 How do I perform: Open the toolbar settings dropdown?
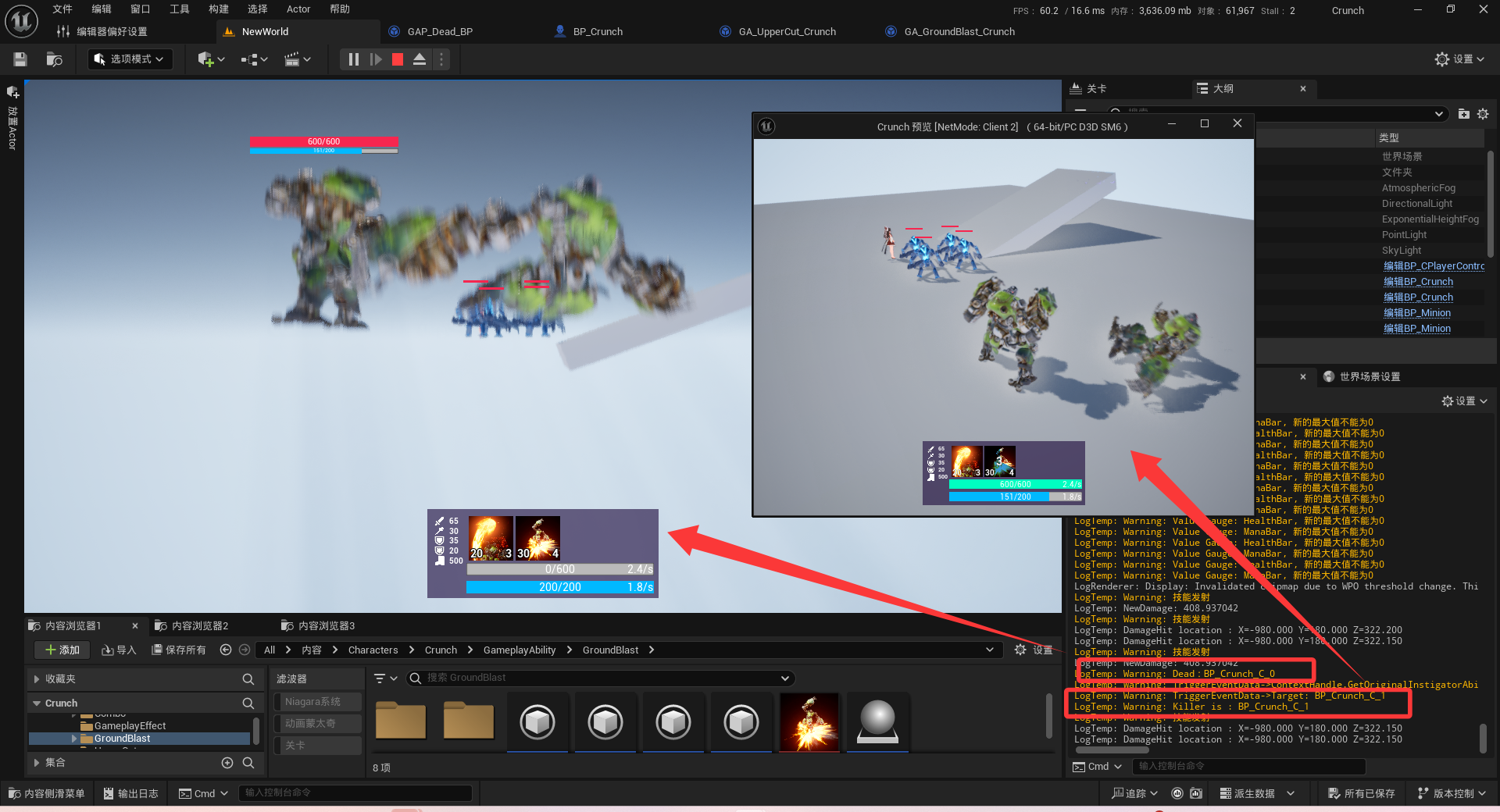(x=1459, y=59)
